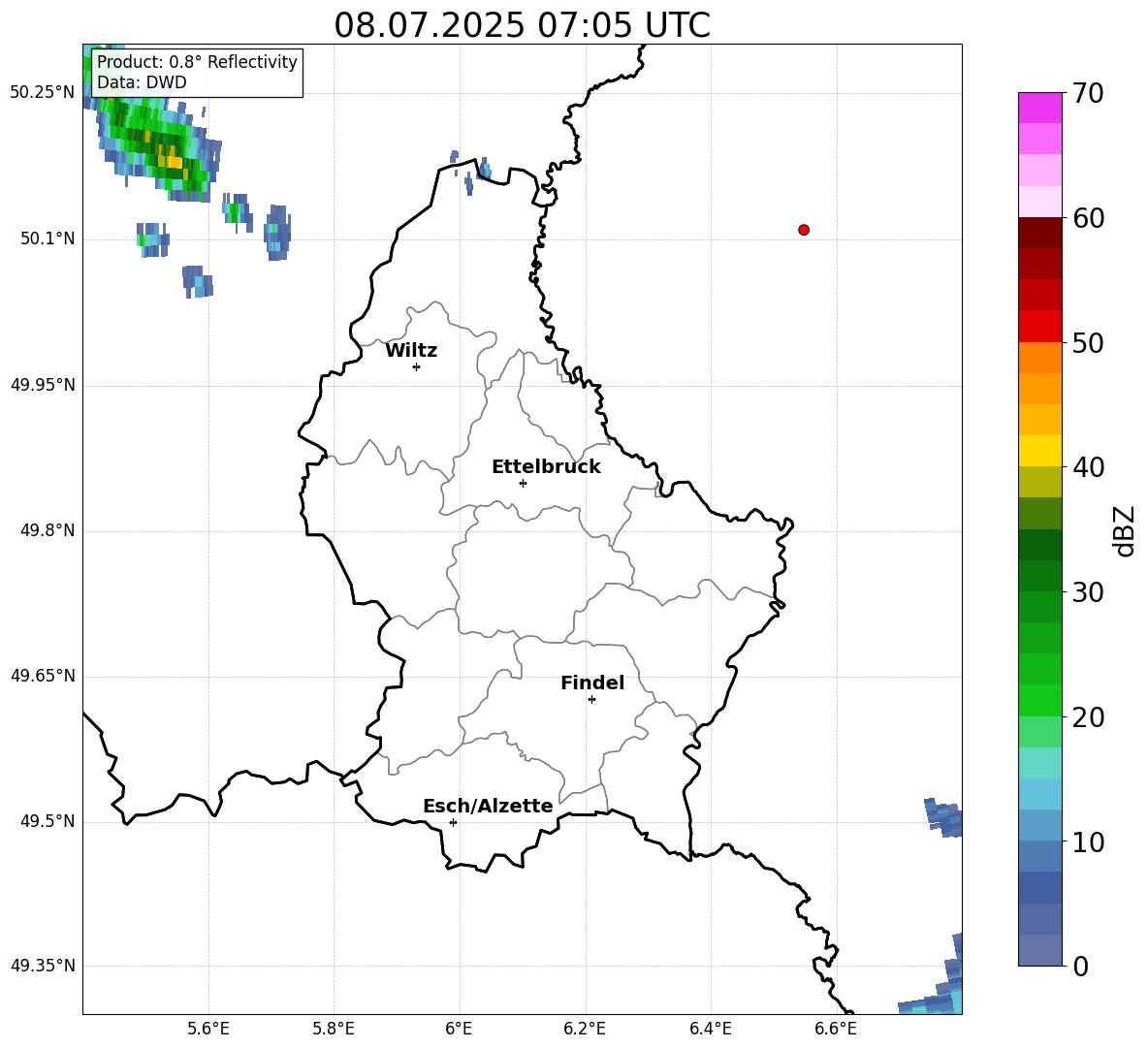This screenshot has width=1148, height=1048.
Task: Click the 6.4°E longitude label
Action: click(x=710, y=1029)
